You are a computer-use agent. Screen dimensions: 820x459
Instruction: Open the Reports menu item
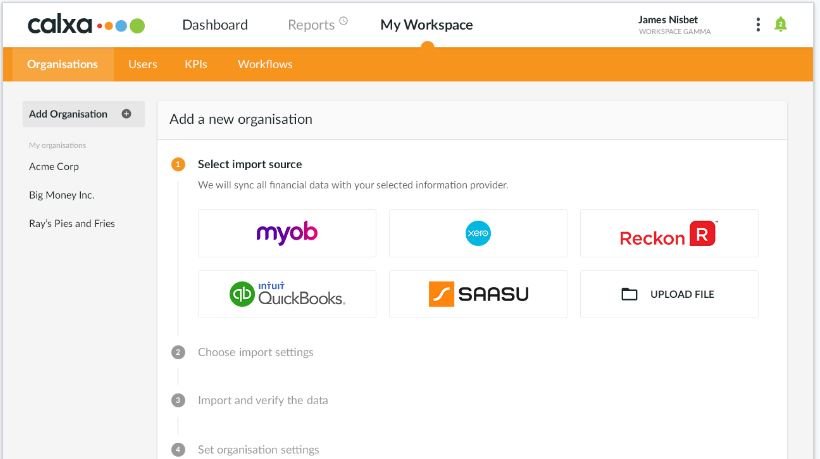(x=311, y=25)
